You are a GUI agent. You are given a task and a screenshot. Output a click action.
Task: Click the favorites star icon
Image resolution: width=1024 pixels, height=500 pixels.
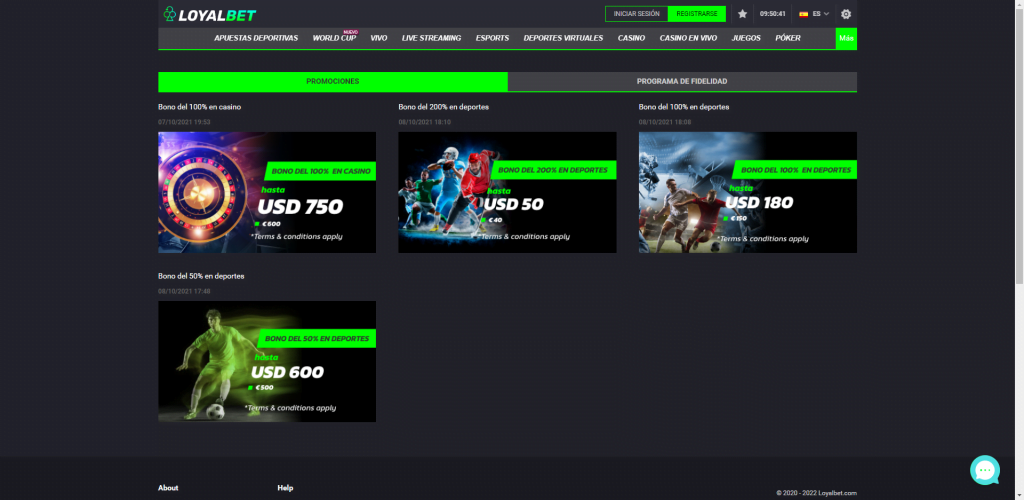pyautogui.click(x=742, y=14)
